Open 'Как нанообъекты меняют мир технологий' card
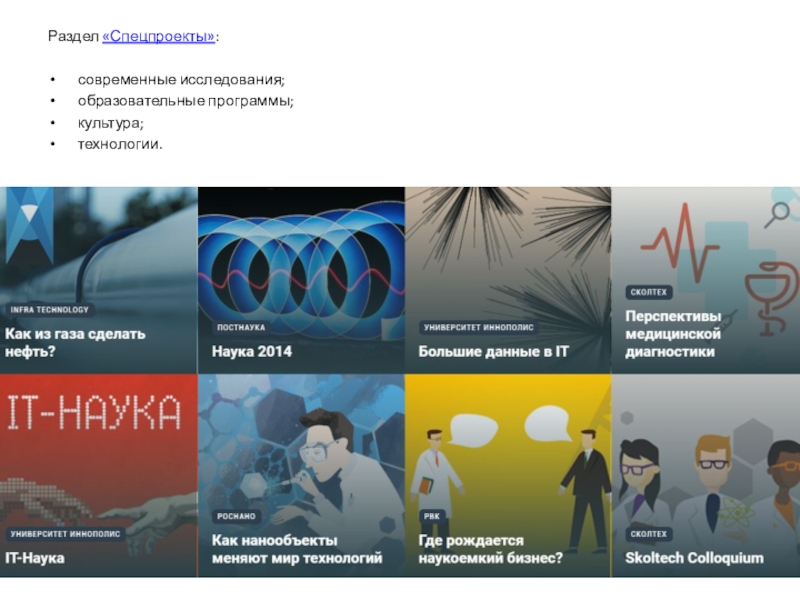800x600 pixels. 302,476
